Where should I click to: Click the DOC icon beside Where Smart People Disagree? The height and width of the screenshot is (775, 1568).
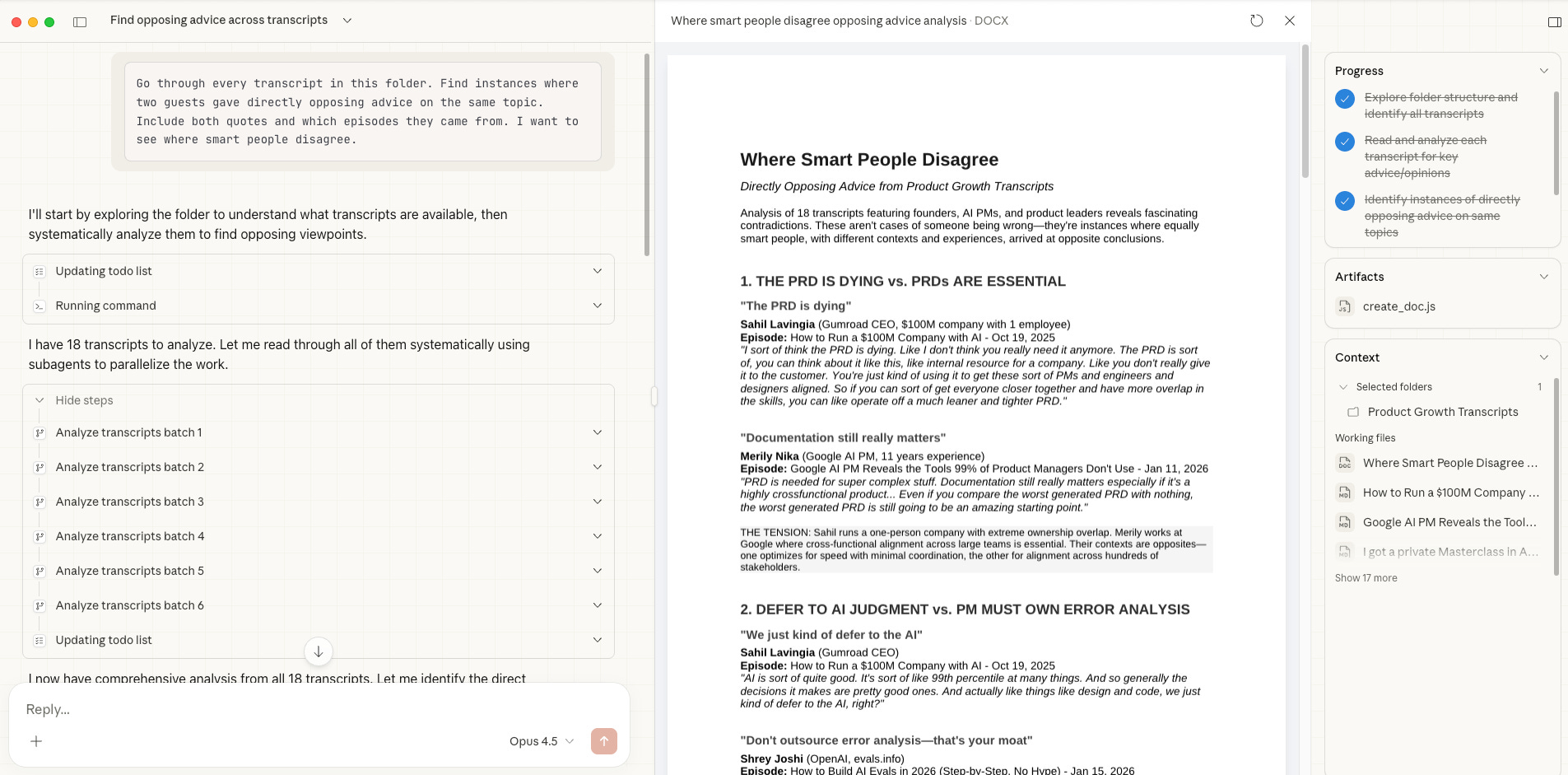pyautogui.click(x=1344, y=463)
